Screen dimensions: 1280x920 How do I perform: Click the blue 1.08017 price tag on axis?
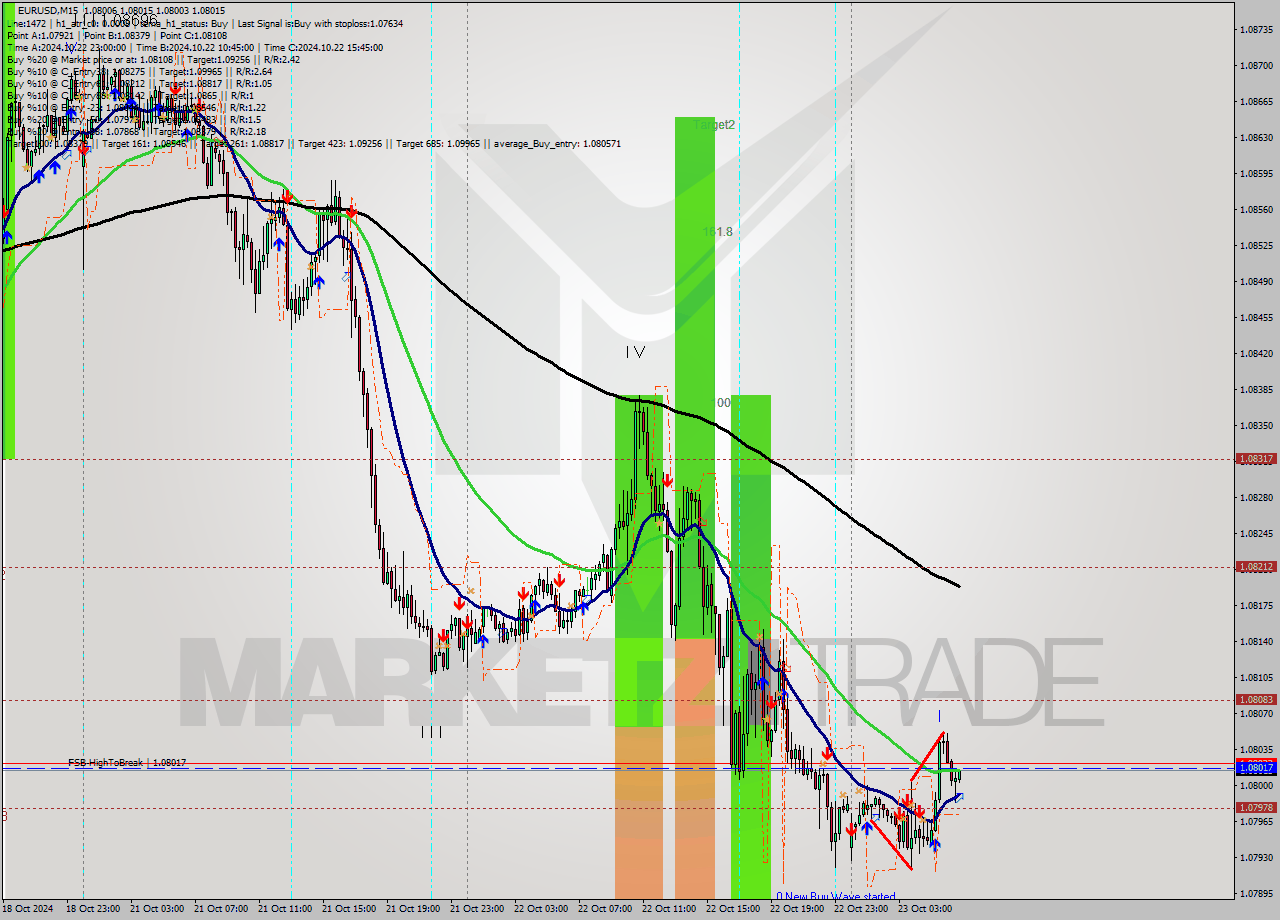pos(1256,768)
